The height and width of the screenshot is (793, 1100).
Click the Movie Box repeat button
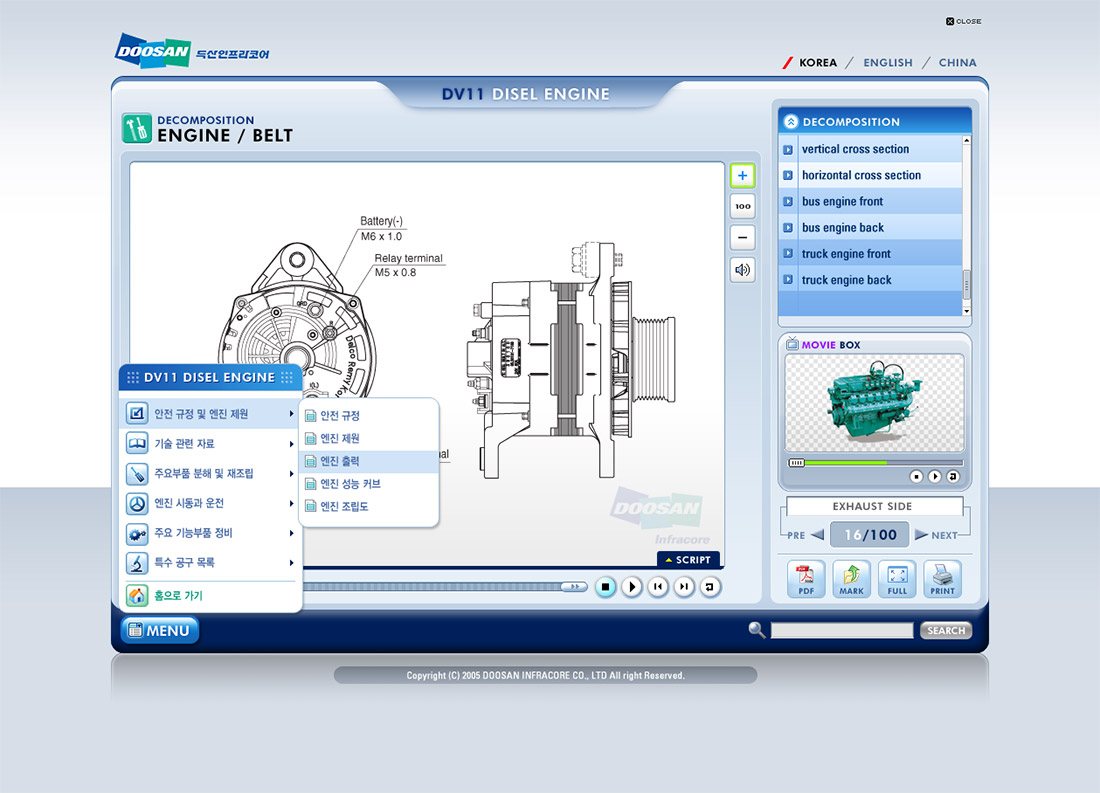[x=953, y=477]
